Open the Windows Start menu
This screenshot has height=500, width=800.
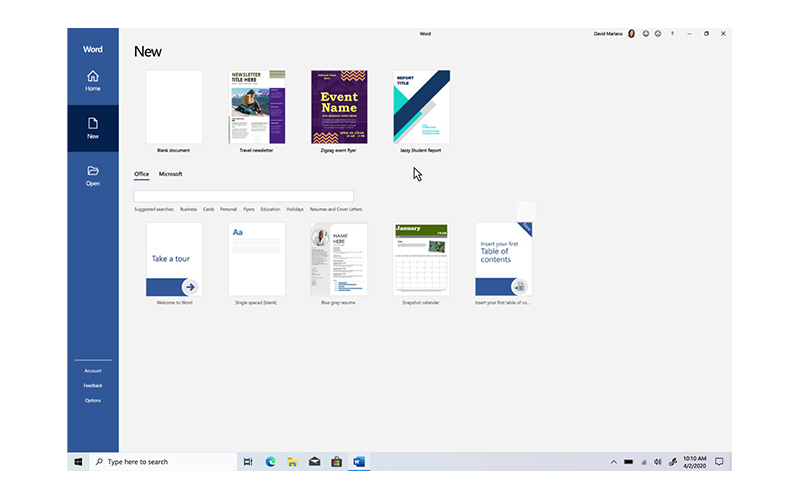pos(78,462)
